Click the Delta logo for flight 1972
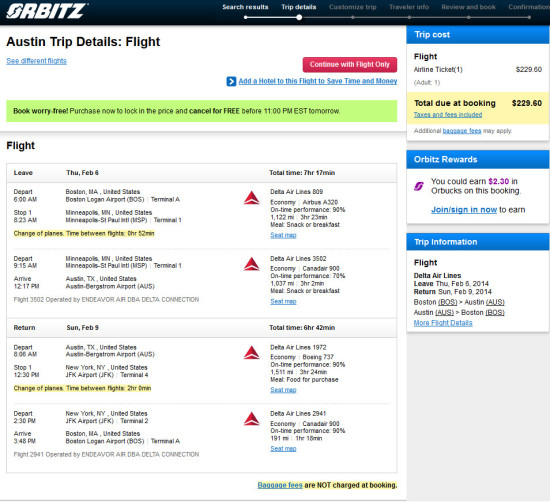Screen dimensions: 550x502 point(251,353)
